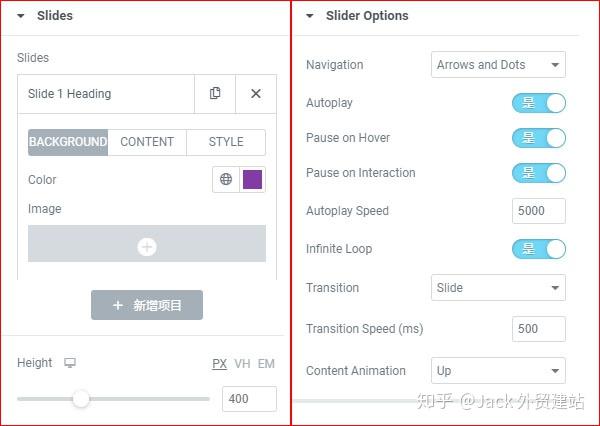Open the Transition dropdown set to Slide
This screenshot has width=600, height=426.
(x=498, y=288)
